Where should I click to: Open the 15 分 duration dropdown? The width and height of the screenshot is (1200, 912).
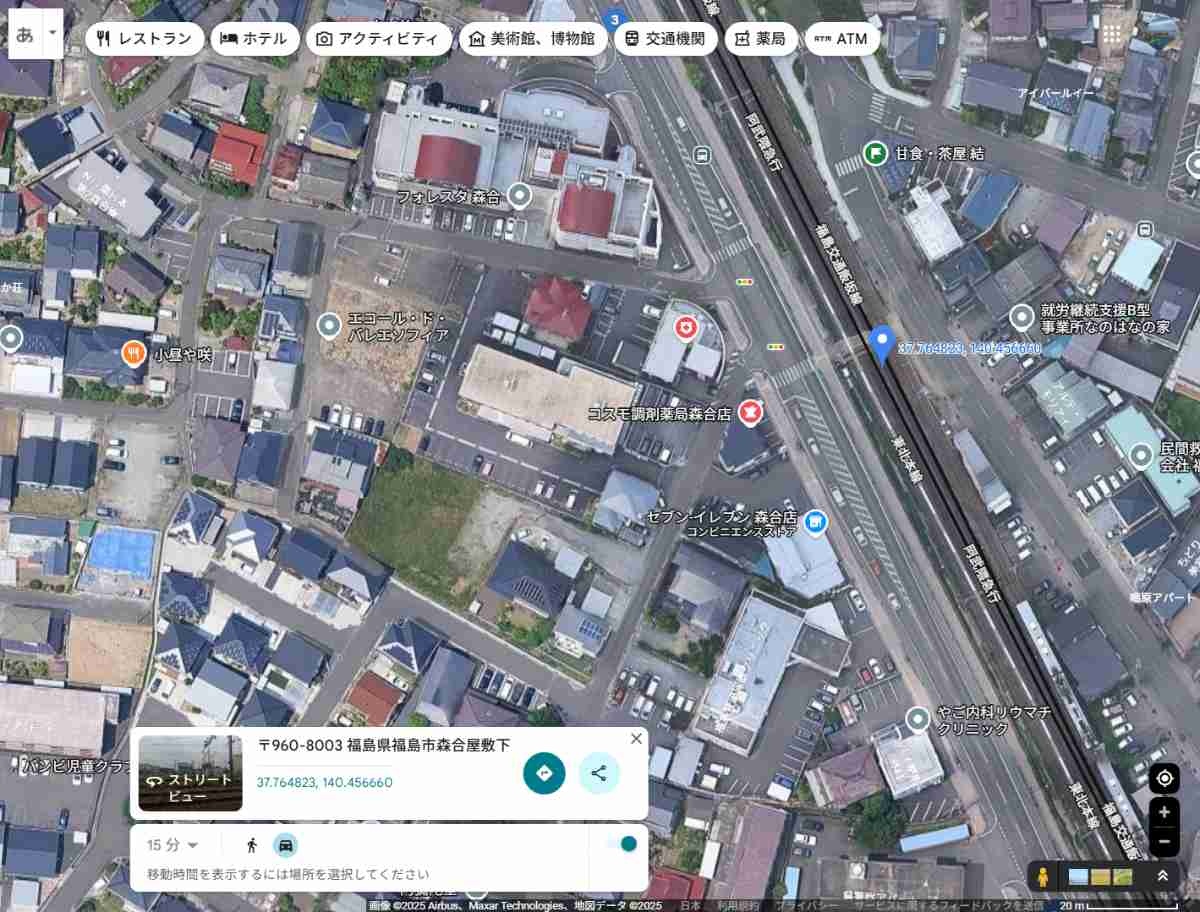[172, 845]
